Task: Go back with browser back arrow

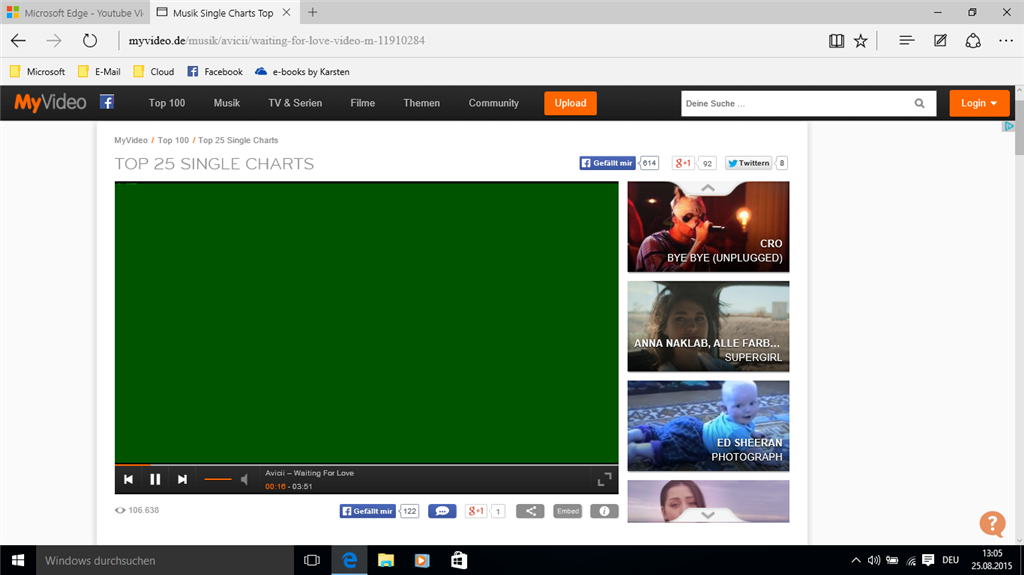Action: click(x=18, y=41)
